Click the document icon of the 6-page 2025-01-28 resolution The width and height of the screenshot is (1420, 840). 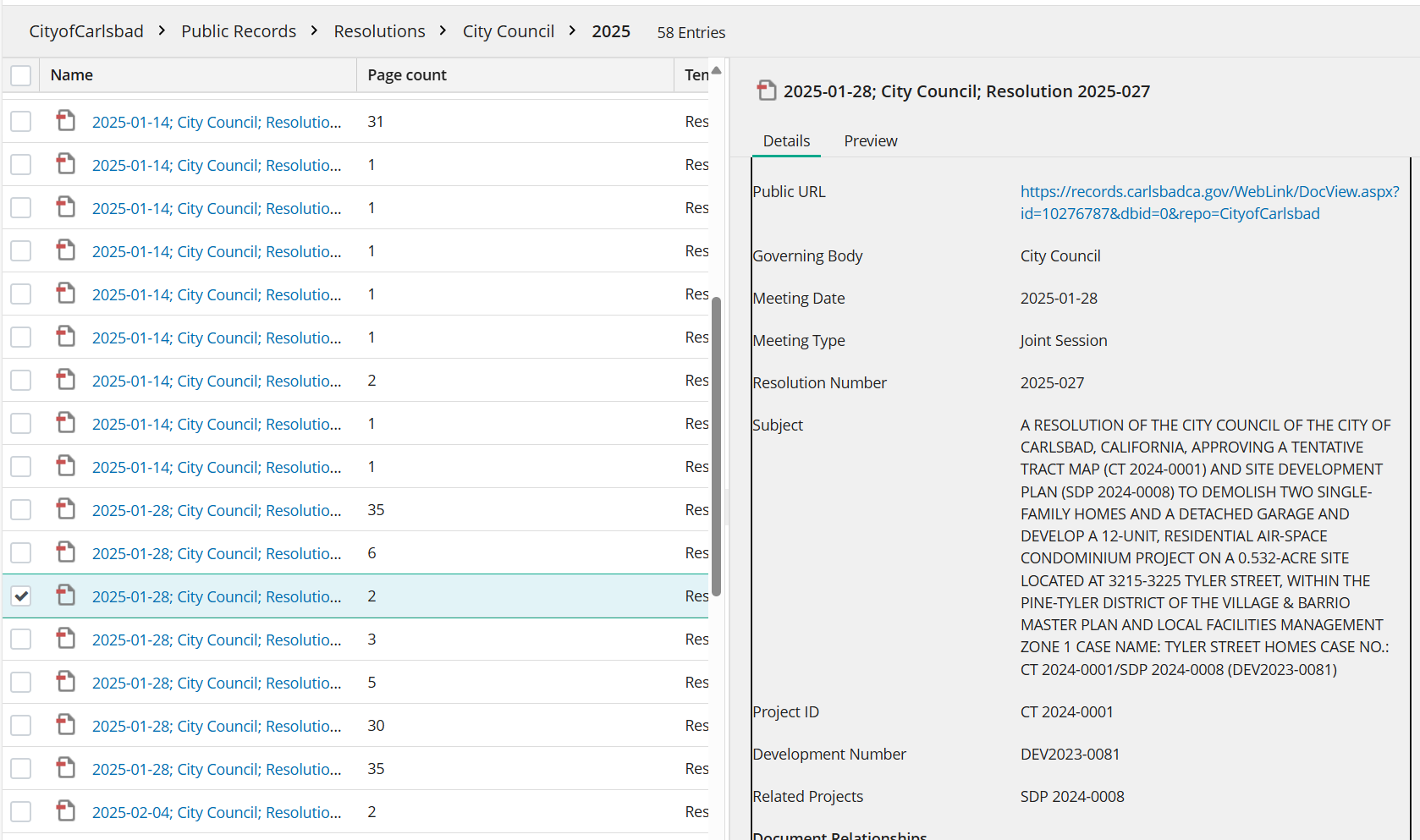click(66, 552)
